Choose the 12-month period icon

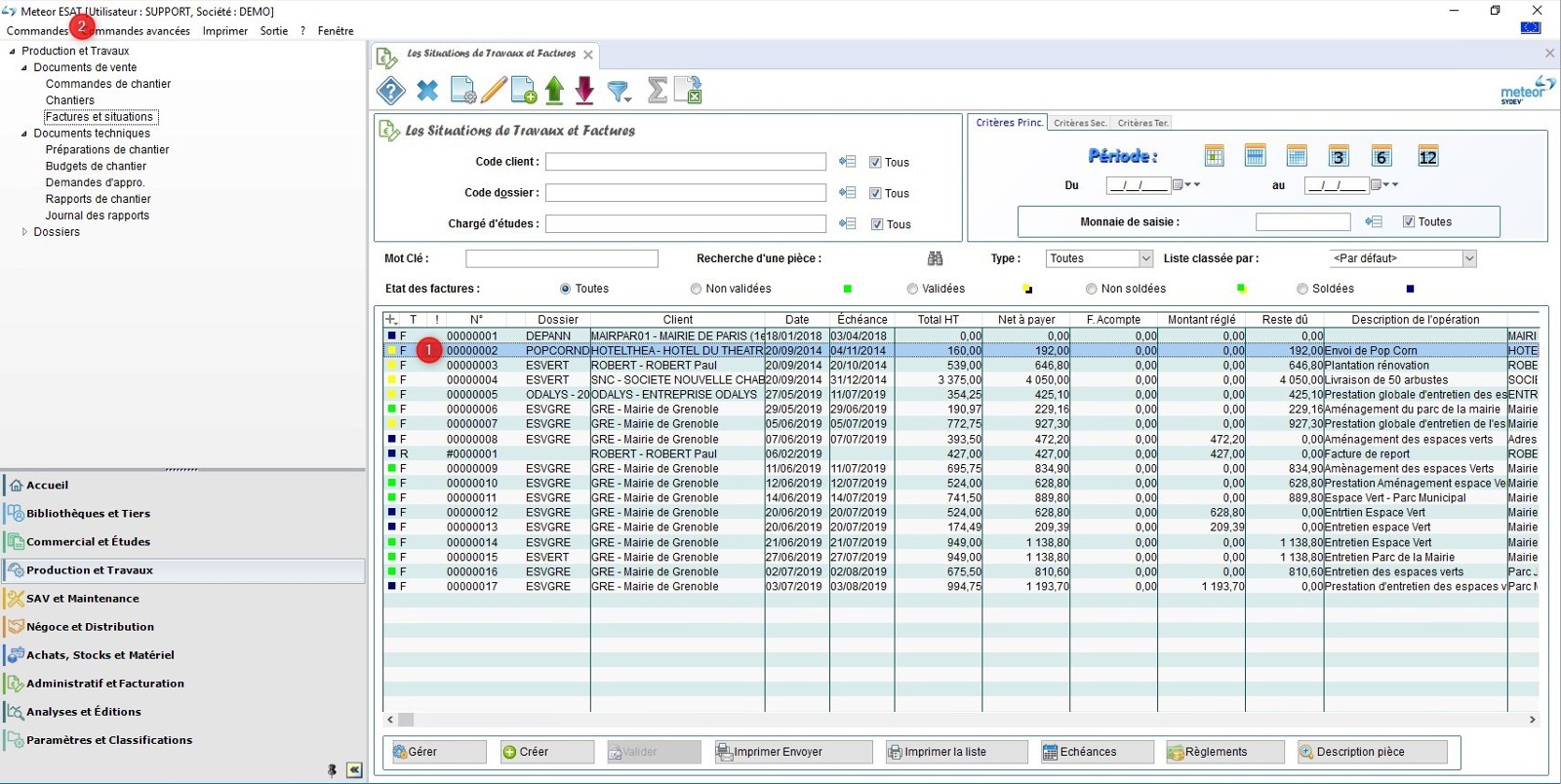tap(1428, 157)
